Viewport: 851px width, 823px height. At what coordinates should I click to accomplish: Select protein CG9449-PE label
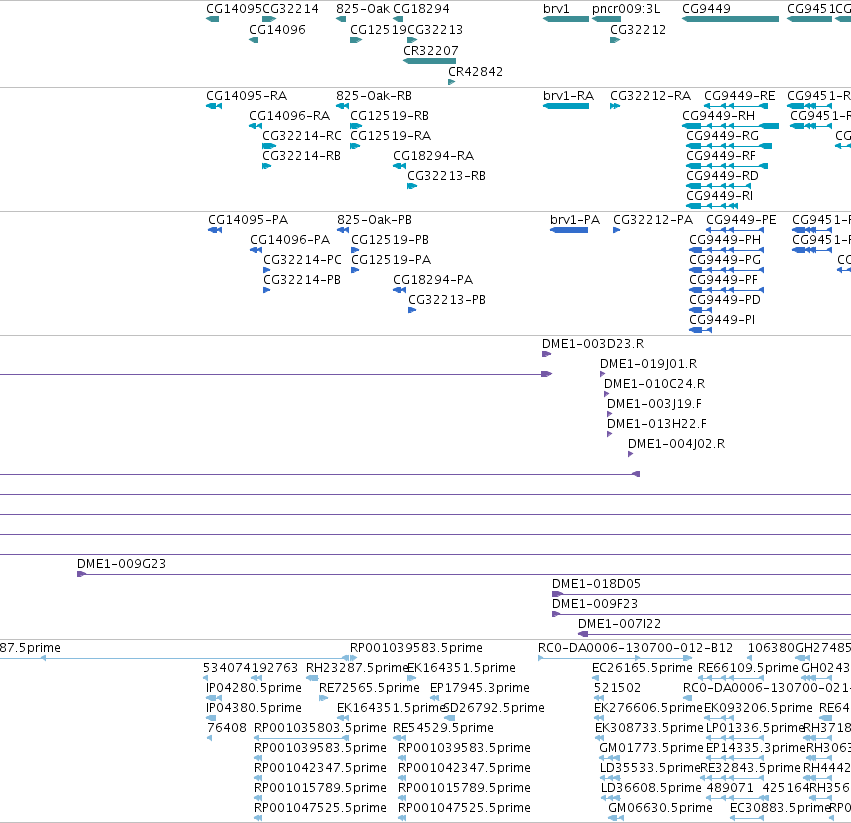pyautogui.click(x=741, y=220)
